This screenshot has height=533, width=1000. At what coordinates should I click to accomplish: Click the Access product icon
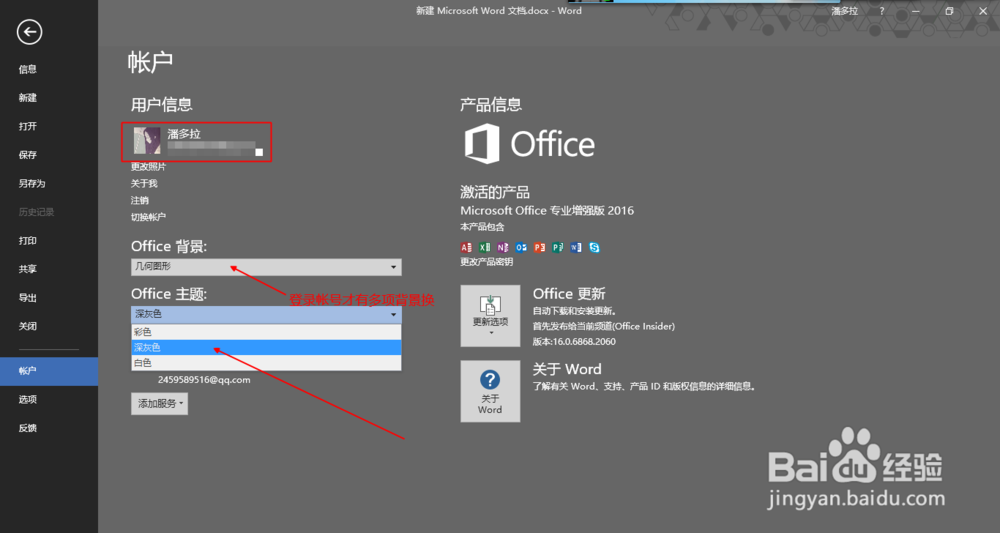(x=466, y=247)
